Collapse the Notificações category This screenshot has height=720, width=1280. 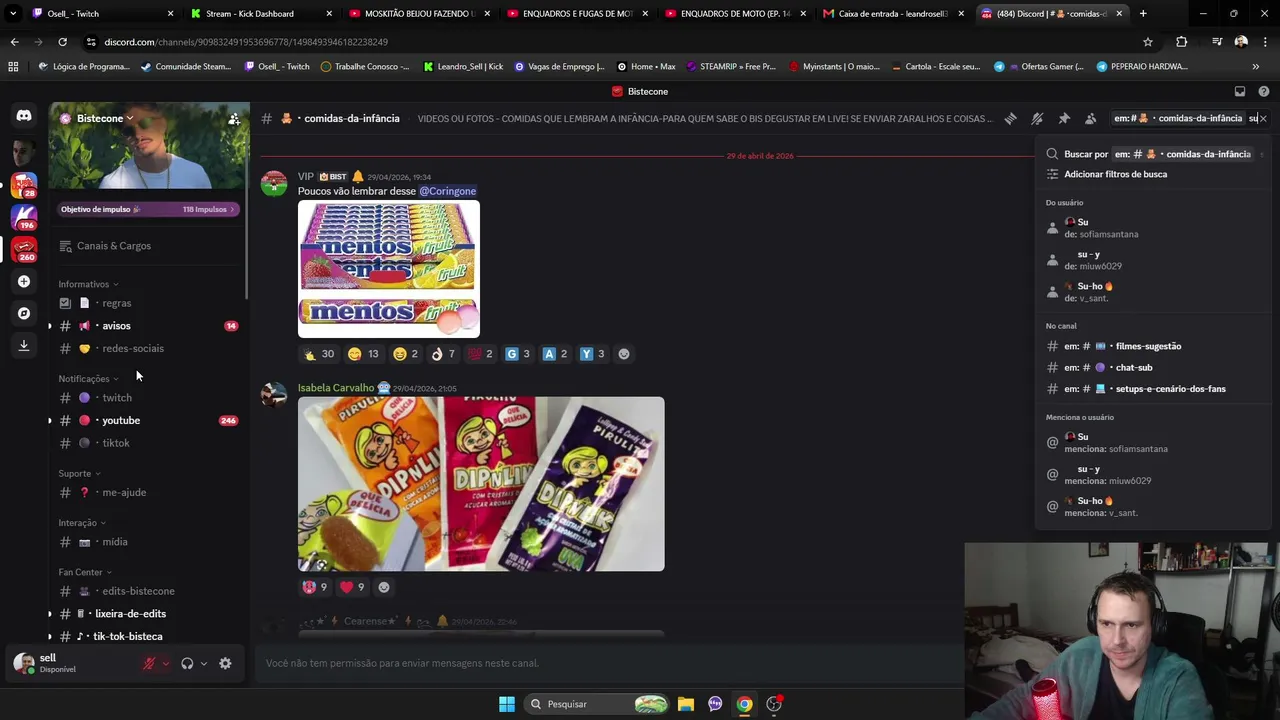(88, 379)
